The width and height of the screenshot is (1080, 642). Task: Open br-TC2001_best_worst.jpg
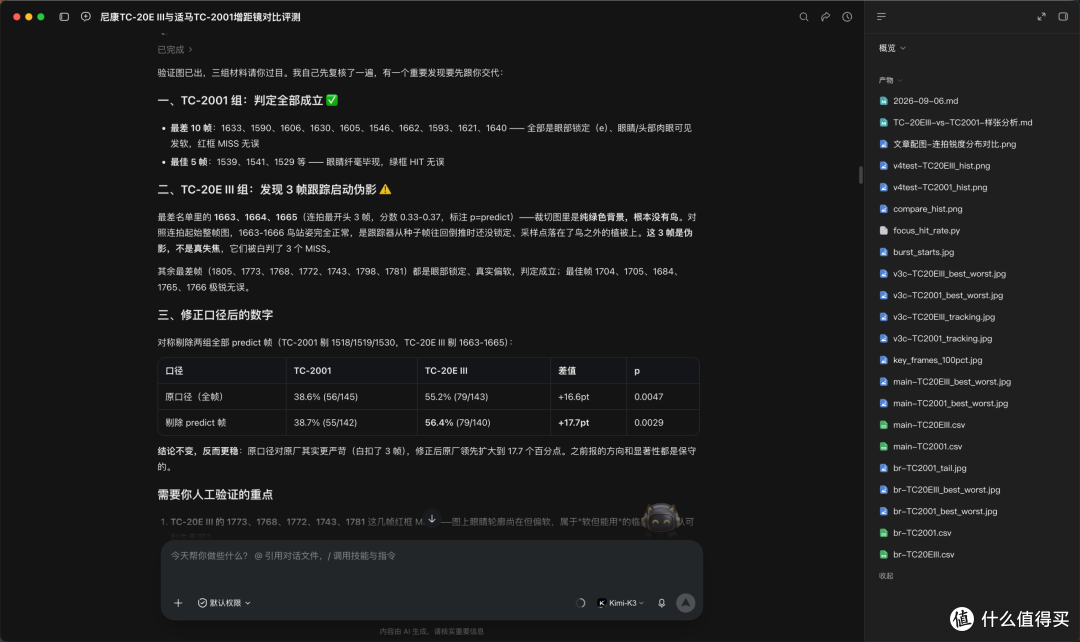(x=945, y=511)
